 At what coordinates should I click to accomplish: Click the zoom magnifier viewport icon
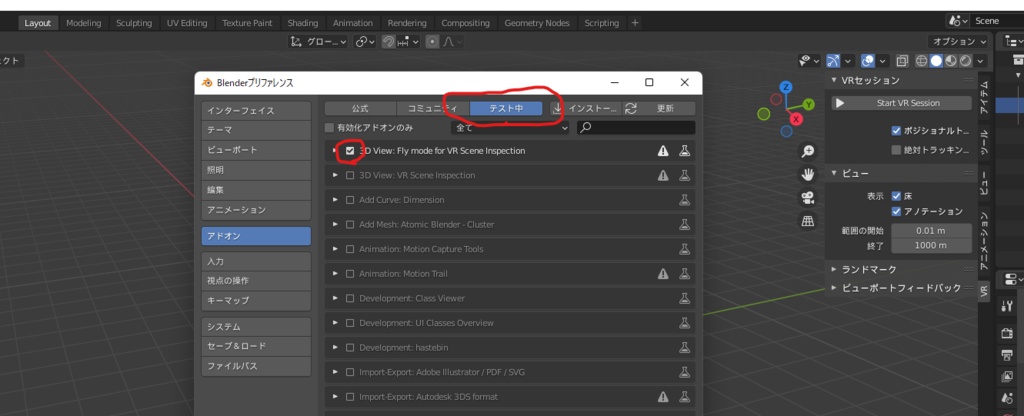[808, 151]
